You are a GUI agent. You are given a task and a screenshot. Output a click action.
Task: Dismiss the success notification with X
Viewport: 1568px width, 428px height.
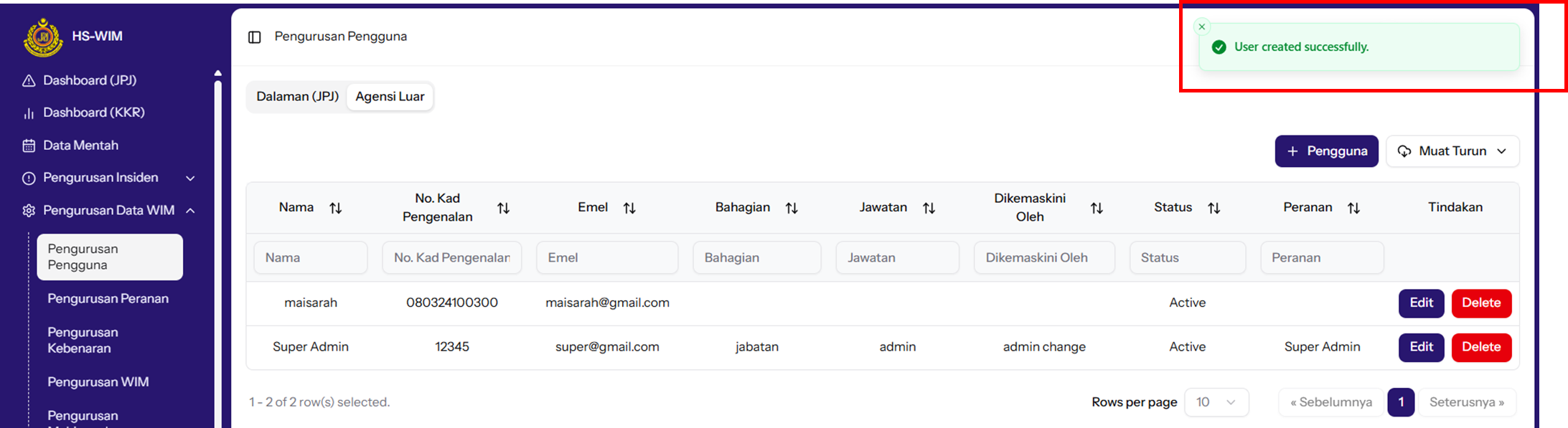tap(1202, 27)
